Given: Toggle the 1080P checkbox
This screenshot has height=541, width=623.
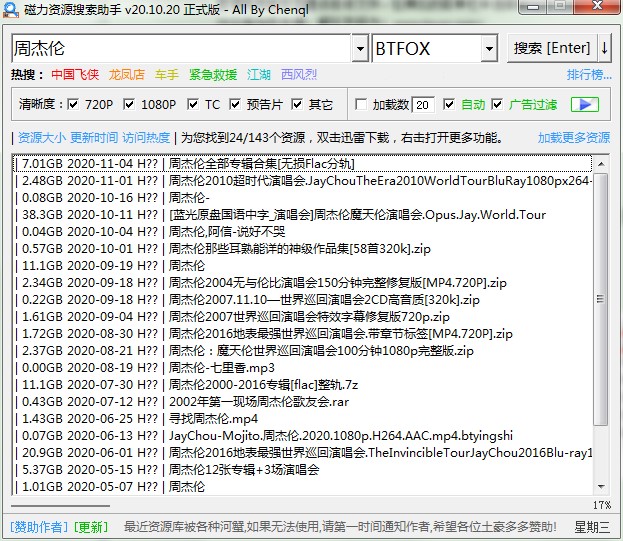Looking at the screenshot, I should 129,104.
